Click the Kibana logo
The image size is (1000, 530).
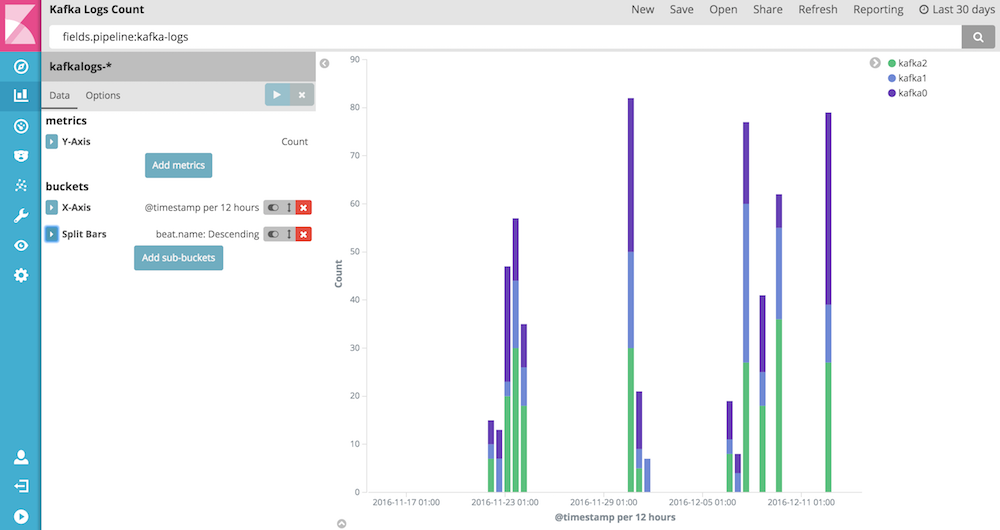tap(20, 25)
